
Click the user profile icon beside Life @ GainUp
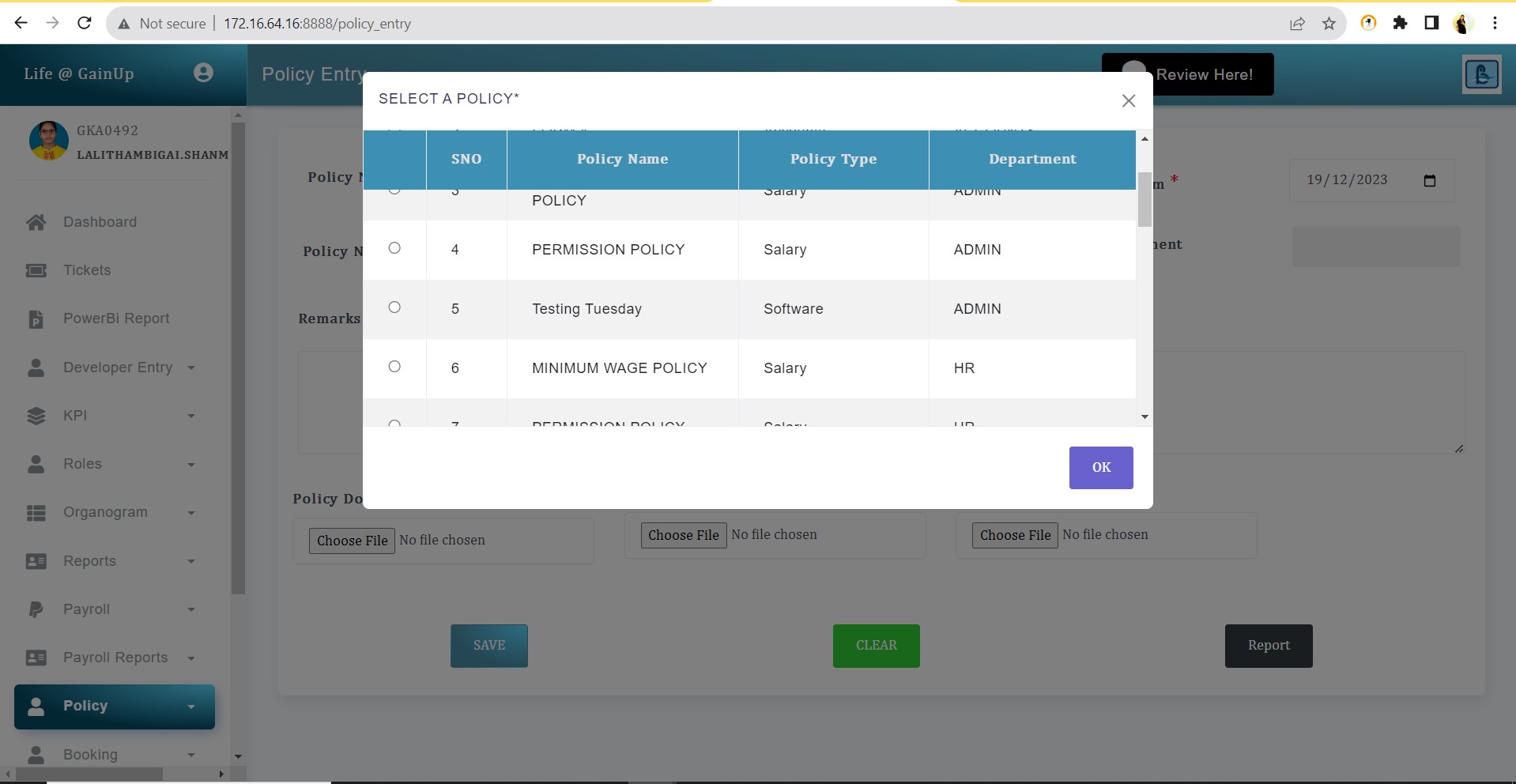(x=203, y=73)
